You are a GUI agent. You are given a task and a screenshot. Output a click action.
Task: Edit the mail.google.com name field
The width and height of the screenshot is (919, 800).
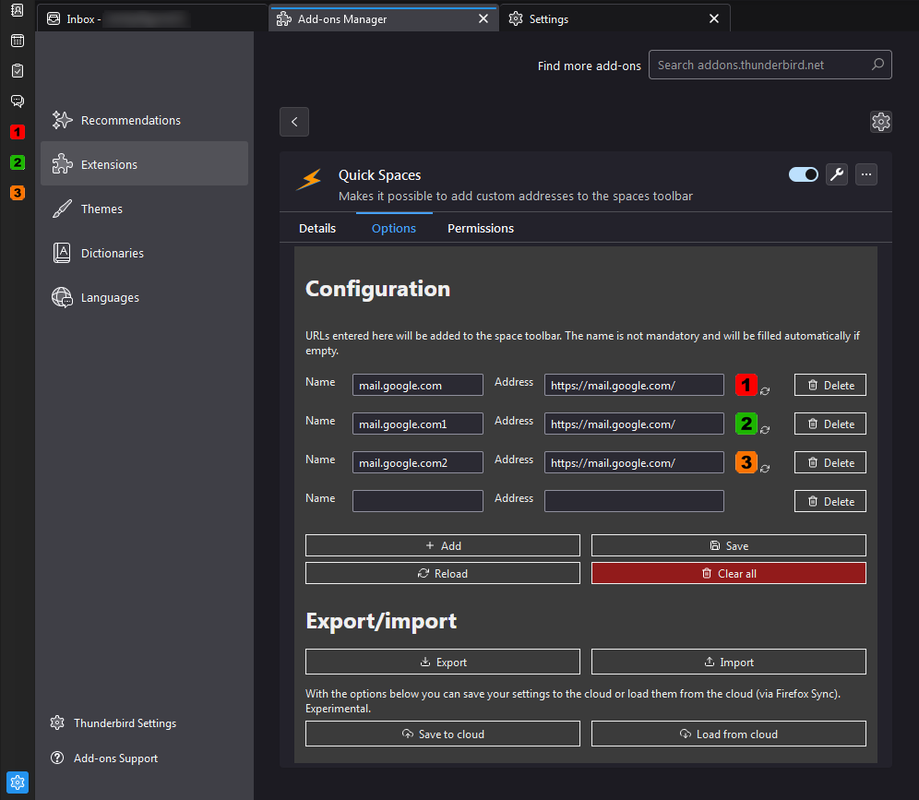click(x=417, y=385)
